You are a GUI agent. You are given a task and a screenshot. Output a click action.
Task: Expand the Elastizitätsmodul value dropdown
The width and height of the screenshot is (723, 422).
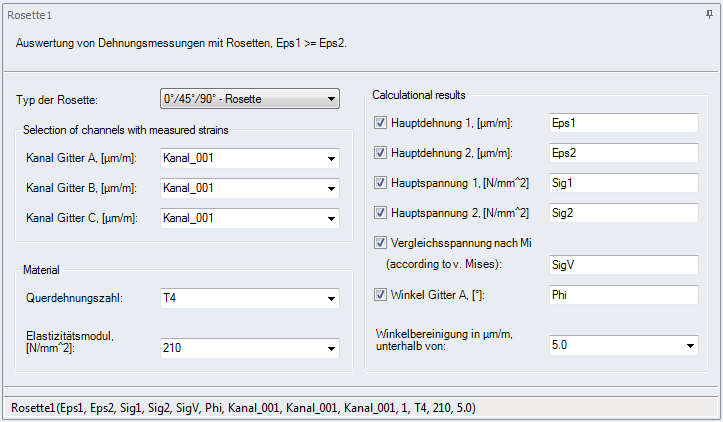pyautogui.click(x=330, y=348)
